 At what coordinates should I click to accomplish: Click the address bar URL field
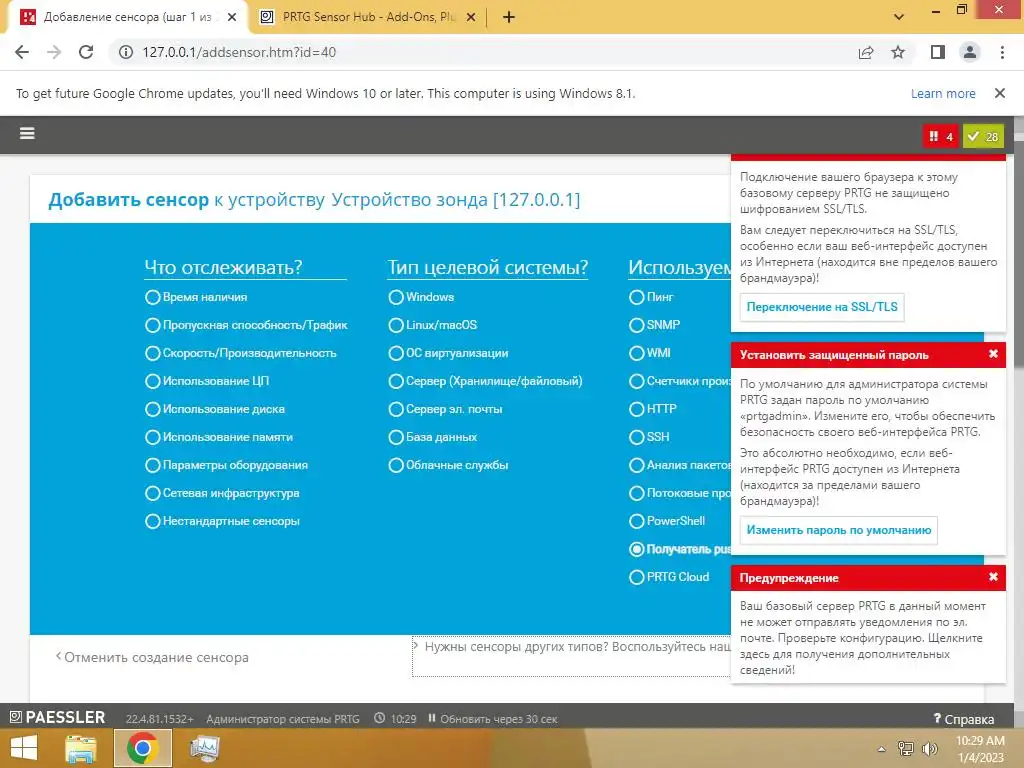point(483,52)
